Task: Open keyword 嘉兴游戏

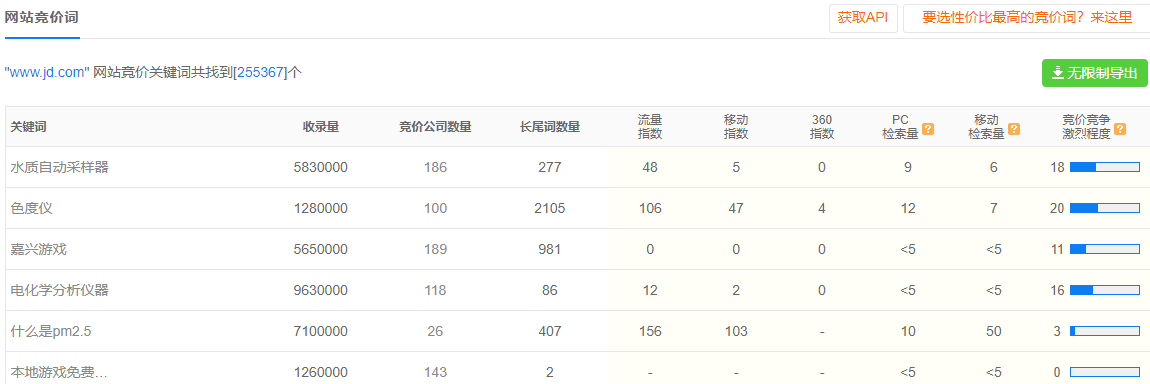Action: (x=39, y=249)
